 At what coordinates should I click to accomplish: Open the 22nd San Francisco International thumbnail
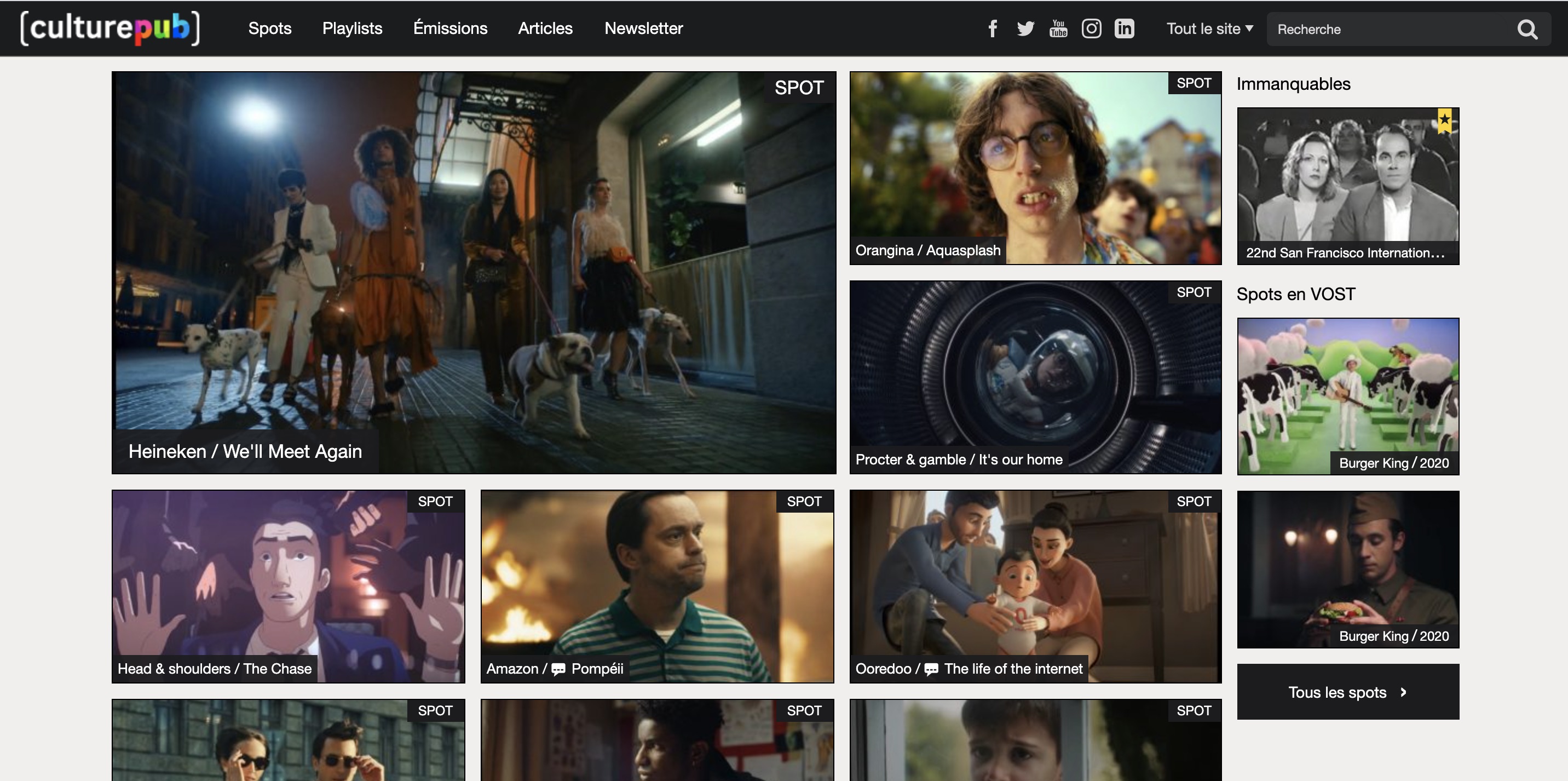(1348, 186)
